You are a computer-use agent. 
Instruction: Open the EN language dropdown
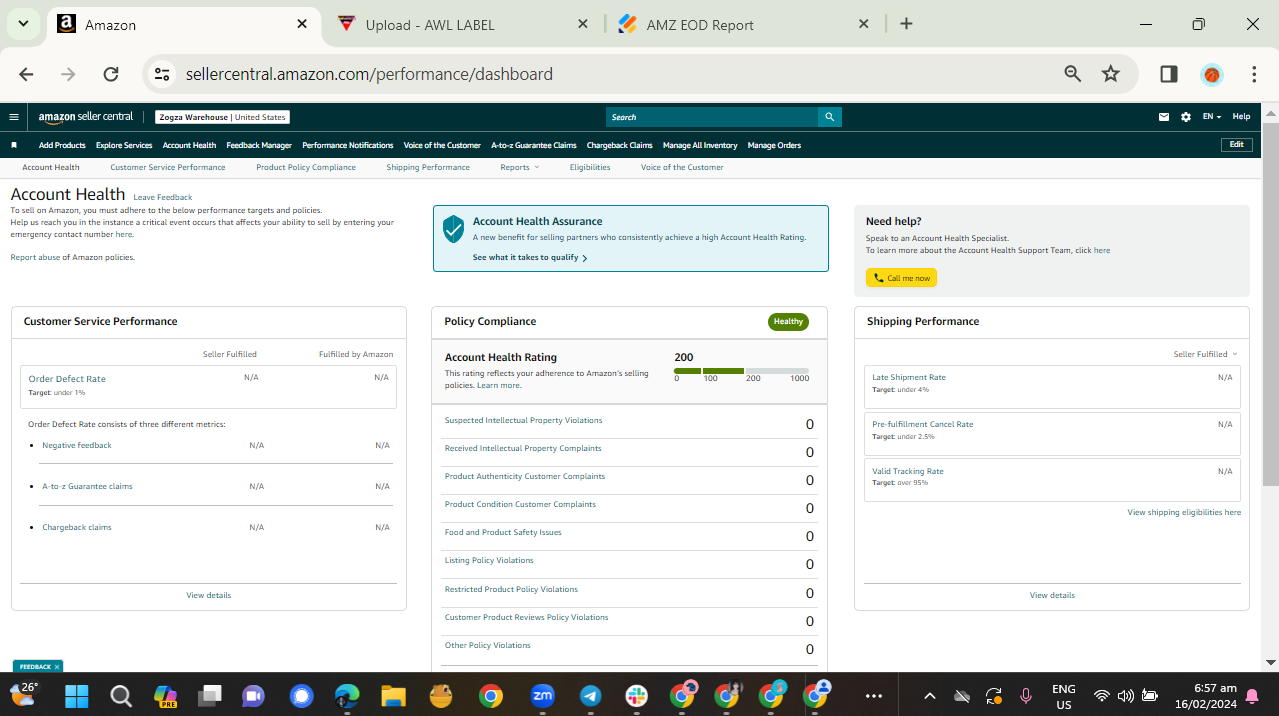tap(1211, 117)
